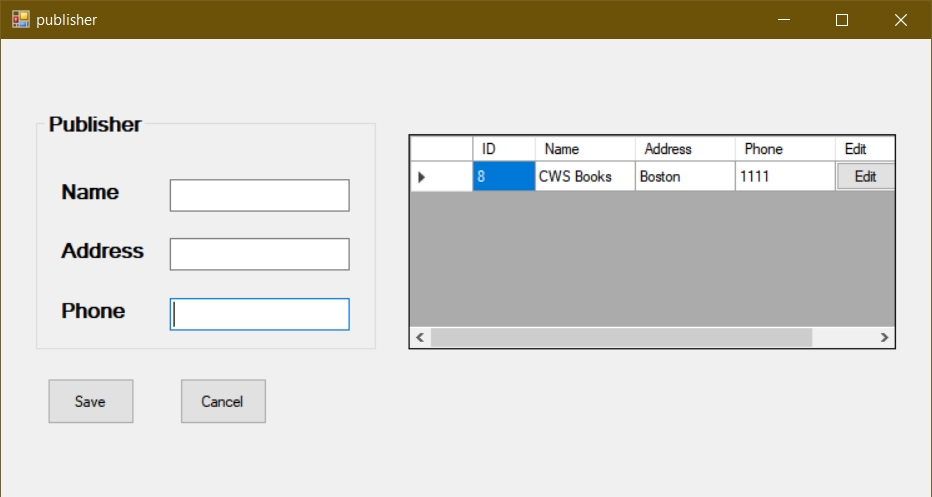This screenshot has height=497, width=932.
Task: Click the publisher app icon in title bar
Action: click(x=20, y=19)
